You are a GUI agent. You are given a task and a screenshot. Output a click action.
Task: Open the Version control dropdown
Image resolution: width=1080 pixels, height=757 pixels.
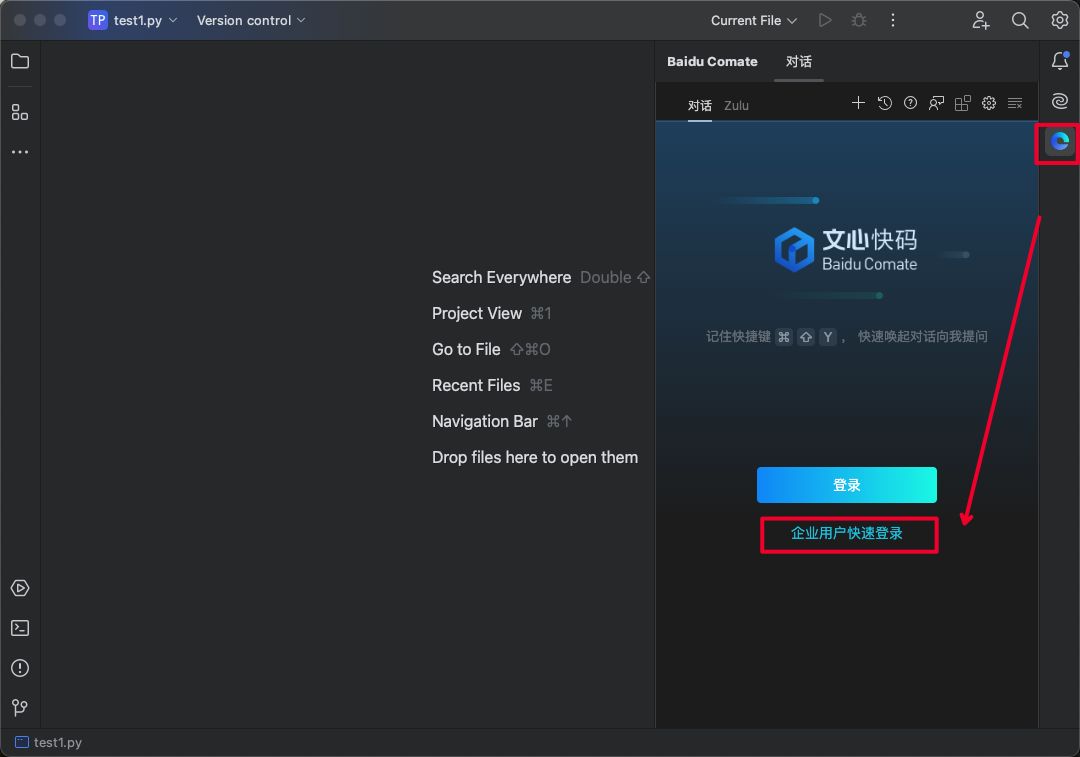(x=251, y=21)
